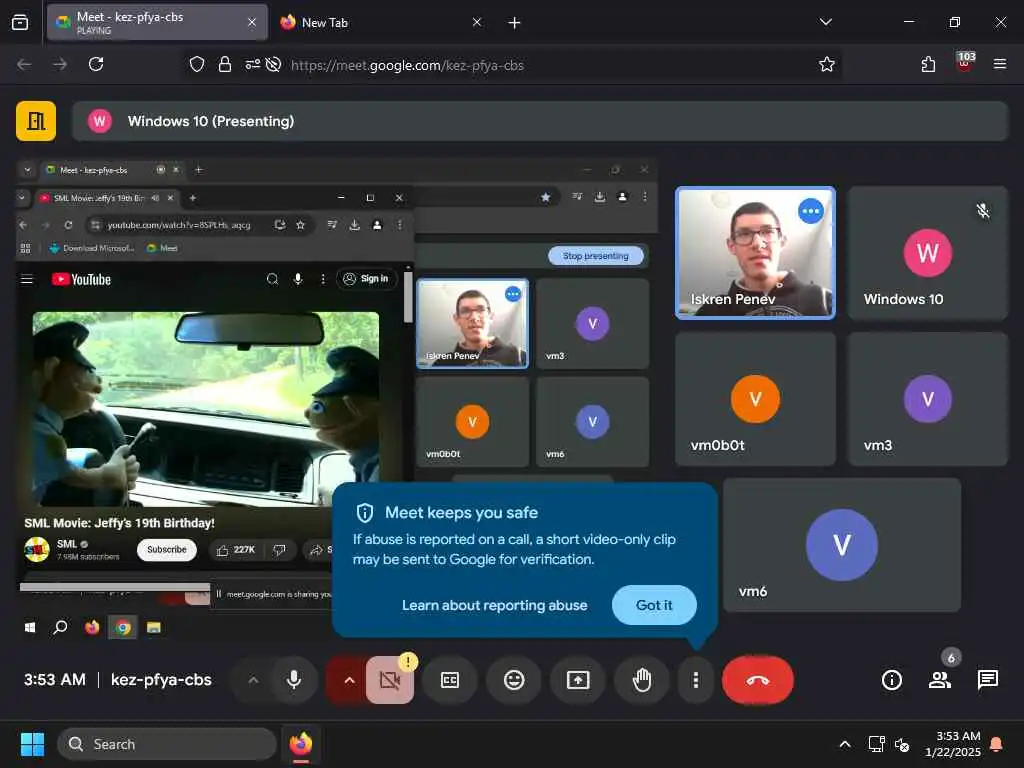Open the Firefox extensions puzzle icon
This screenshot has width=1024, height=768.
point(928,64)
